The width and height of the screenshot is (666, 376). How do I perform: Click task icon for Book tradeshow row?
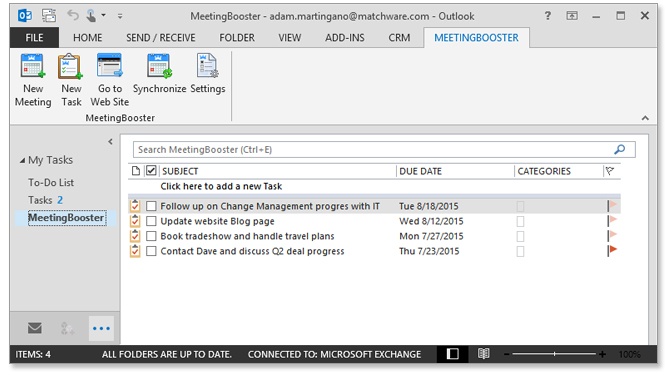click(x=135, y=235)
